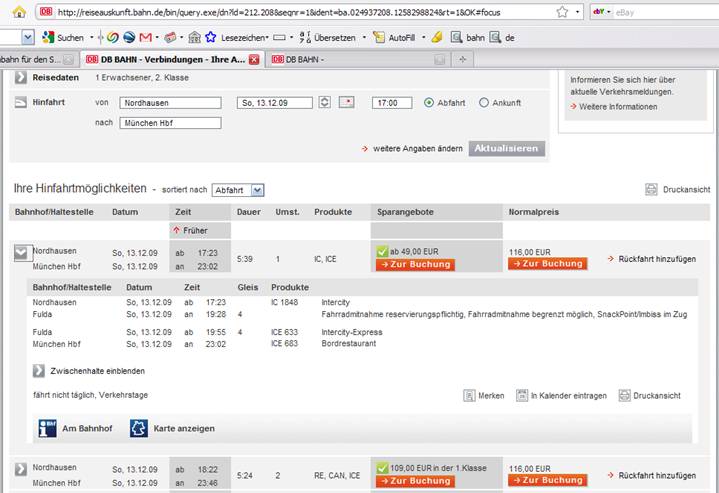Click the Karte anzeigen map icon
Screen dimensions: 719x493
coord(138,428)
